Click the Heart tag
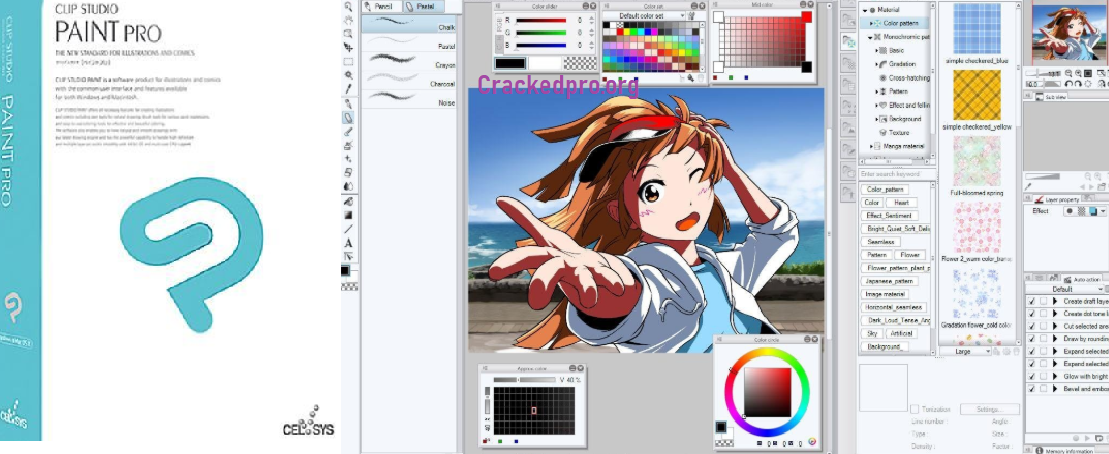 (901, 202)
